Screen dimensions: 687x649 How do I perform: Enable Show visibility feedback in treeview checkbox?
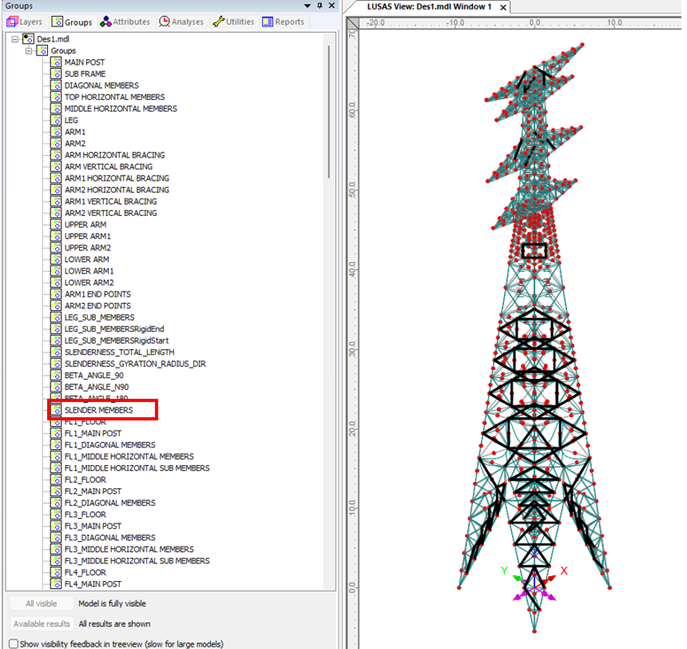13,643
